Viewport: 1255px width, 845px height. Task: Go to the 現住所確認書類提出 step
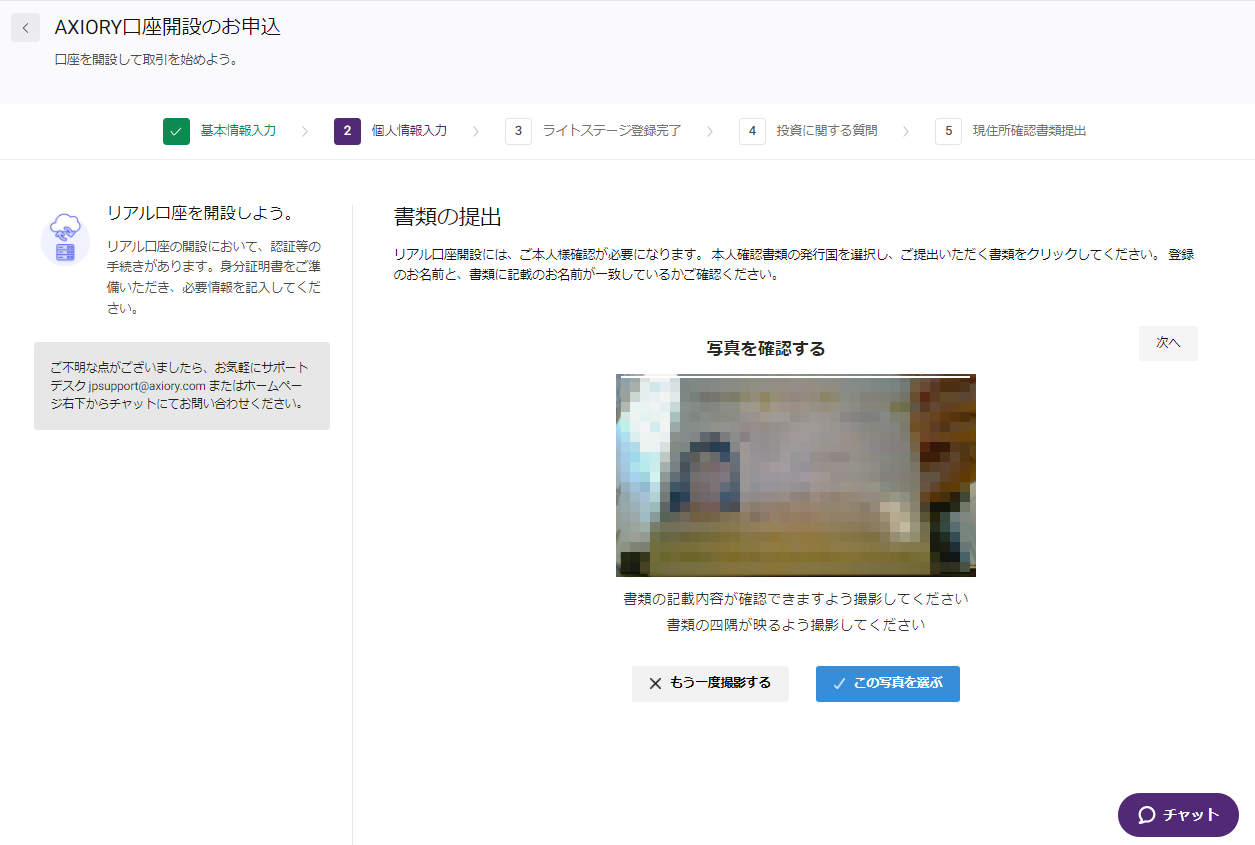(x=1029, y=131)
